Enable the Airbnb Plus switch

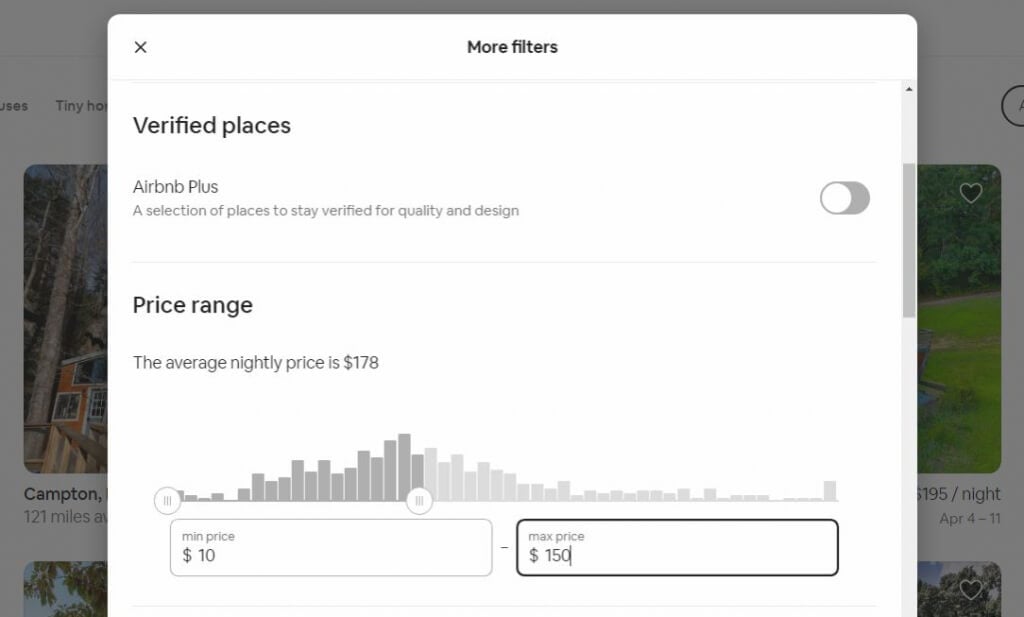(x=844, y=198)
